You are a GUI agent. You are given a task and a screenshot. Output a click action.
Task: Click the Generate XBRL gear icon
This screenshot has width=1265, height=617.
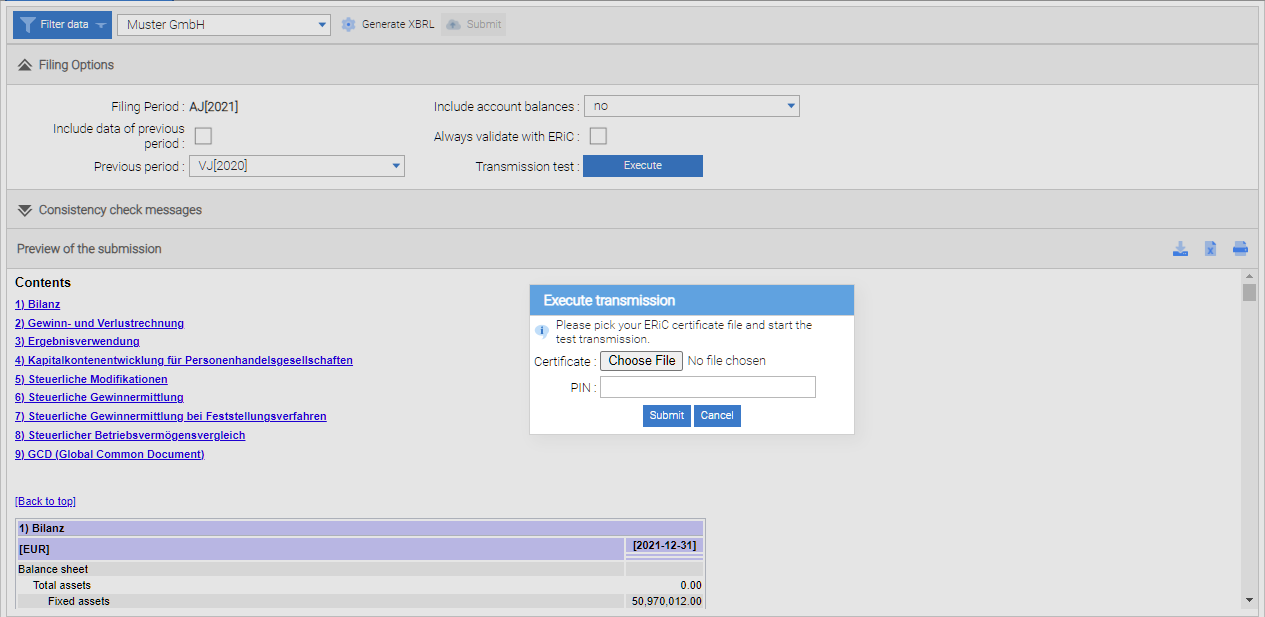pyautogui.click(x=349, y=24)
